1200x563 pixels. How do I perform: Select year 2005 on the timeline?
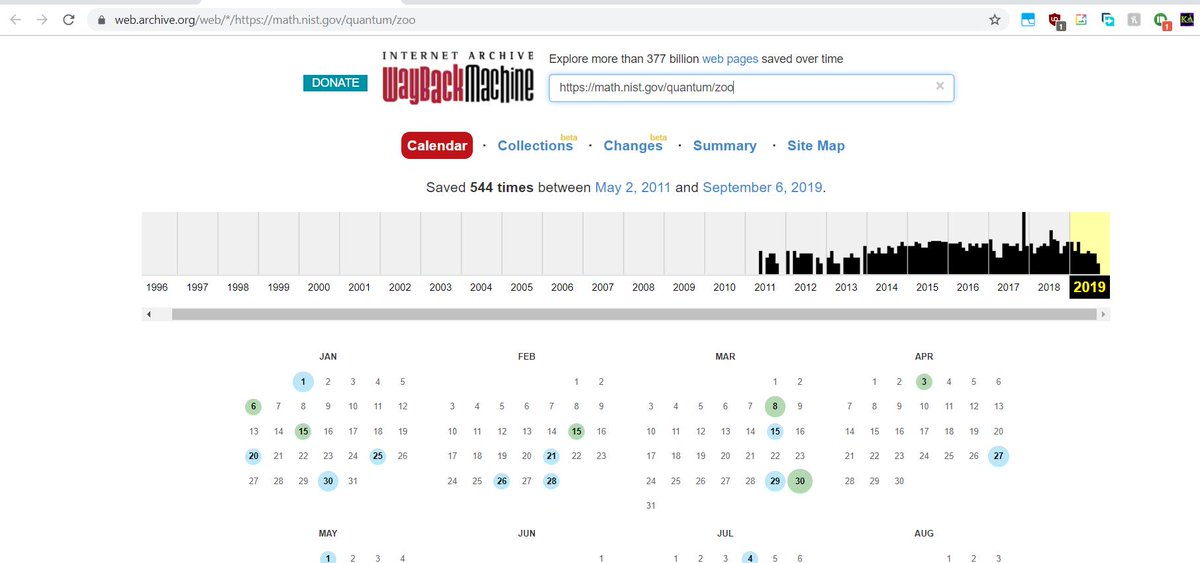(x=522, y=287)
